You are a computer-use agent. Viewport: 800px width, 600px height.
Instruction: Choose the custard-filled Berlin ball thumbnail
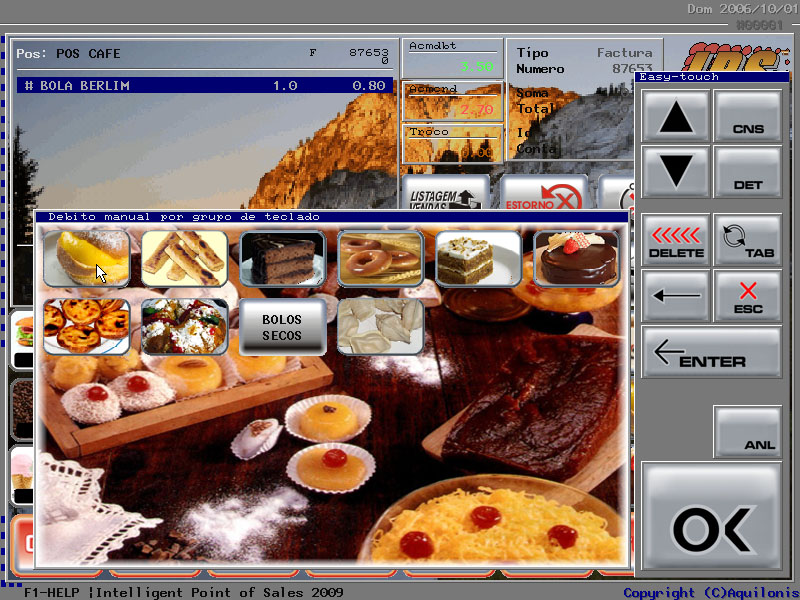click(x=86, y=259)
